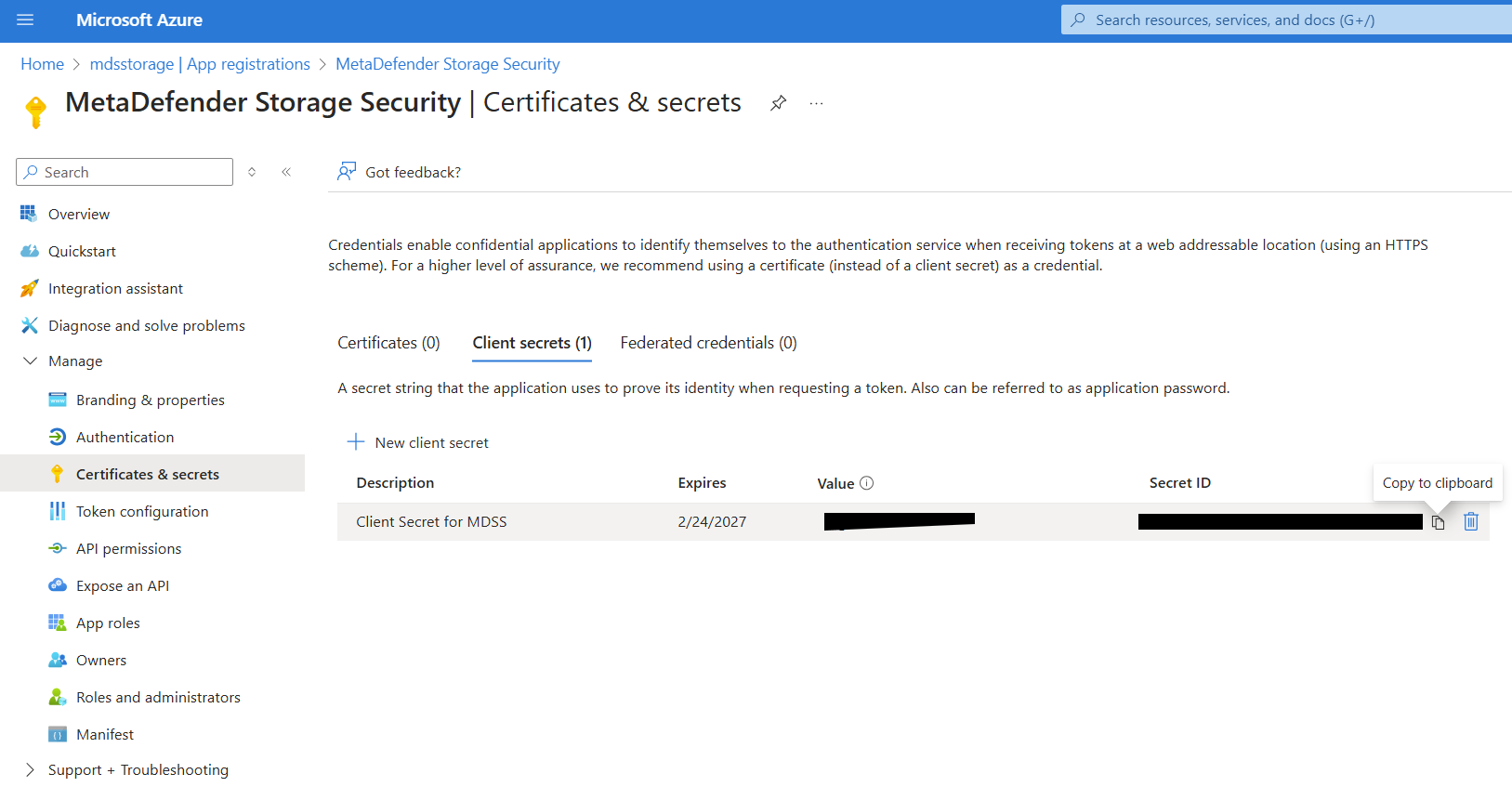1512x787 pixels.
Task: Click the Microsoft Azure logo text
Action: point(139,20)
